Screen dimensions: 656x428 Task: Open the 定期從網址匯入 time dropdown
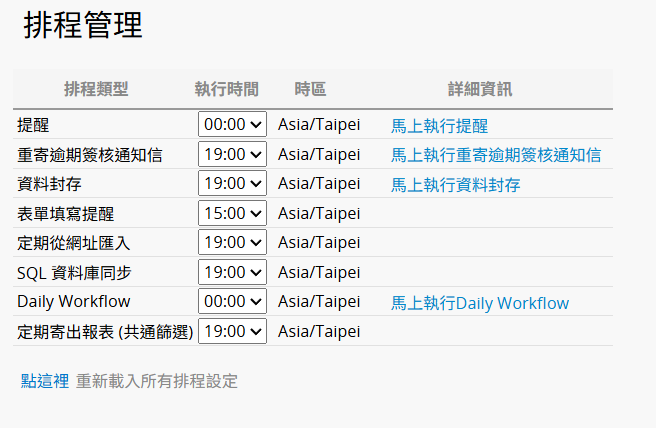[232, 242]
